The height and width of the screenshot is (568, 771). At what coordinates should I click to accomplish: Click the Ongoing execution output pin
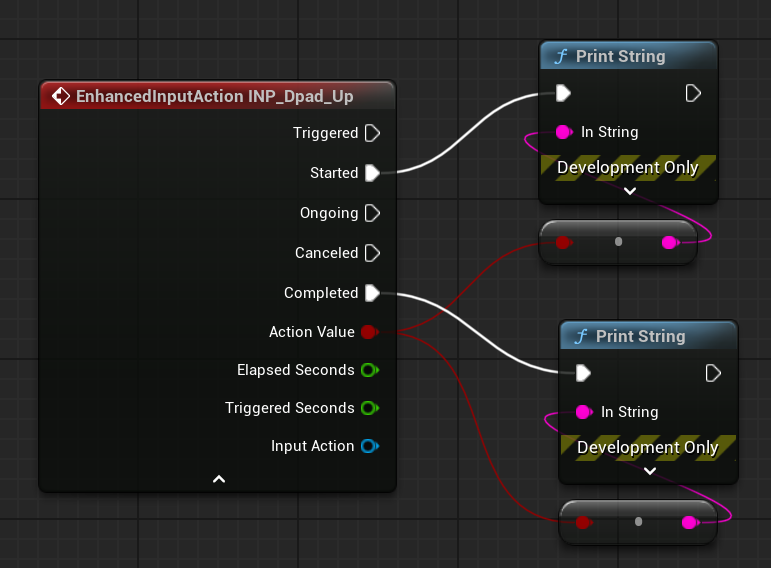tap(372, 213)
